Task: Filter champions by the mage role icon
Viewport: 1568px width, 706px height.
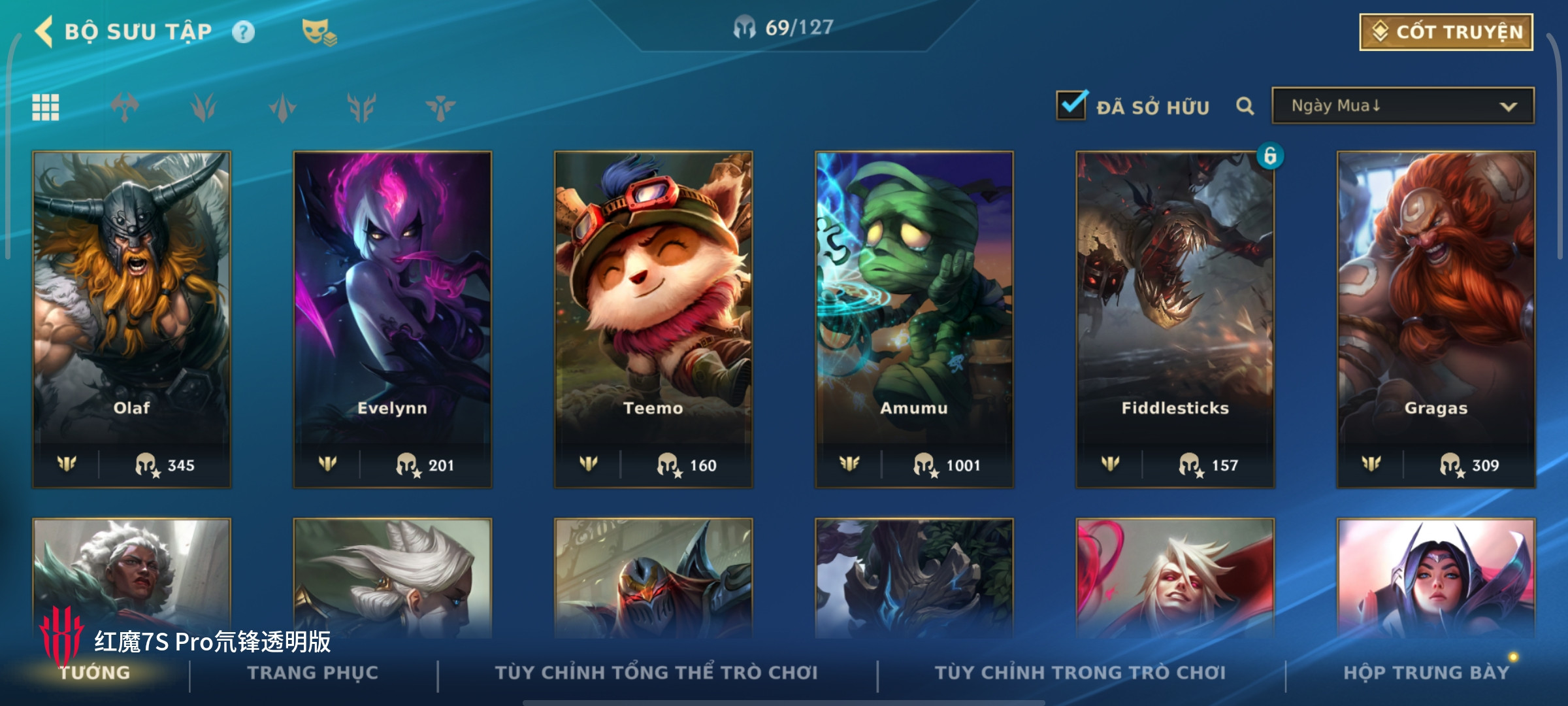Action: coord(282,107)
